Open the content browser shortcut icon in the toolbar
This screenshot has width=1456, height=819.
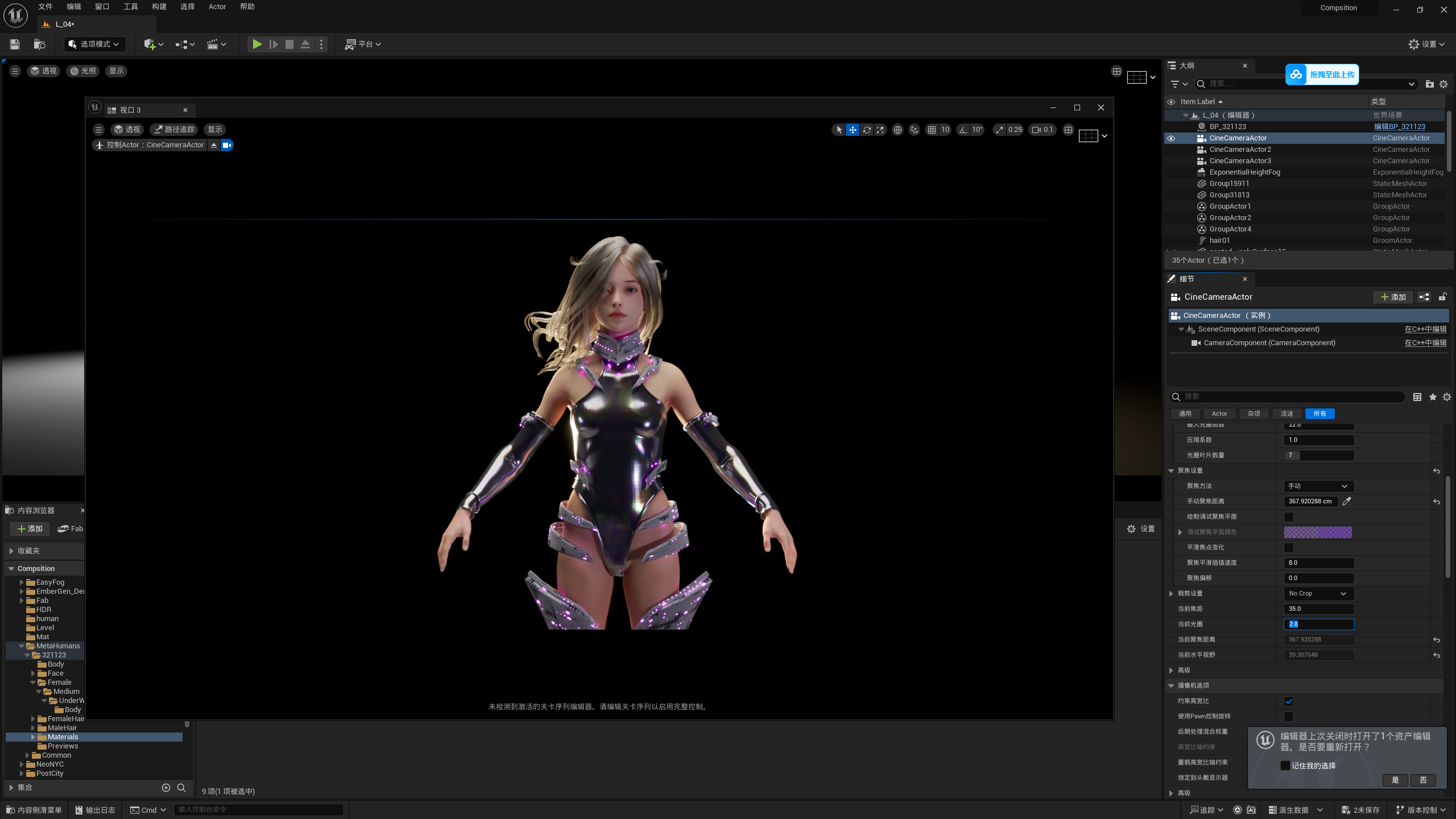[x=39, y=44]
